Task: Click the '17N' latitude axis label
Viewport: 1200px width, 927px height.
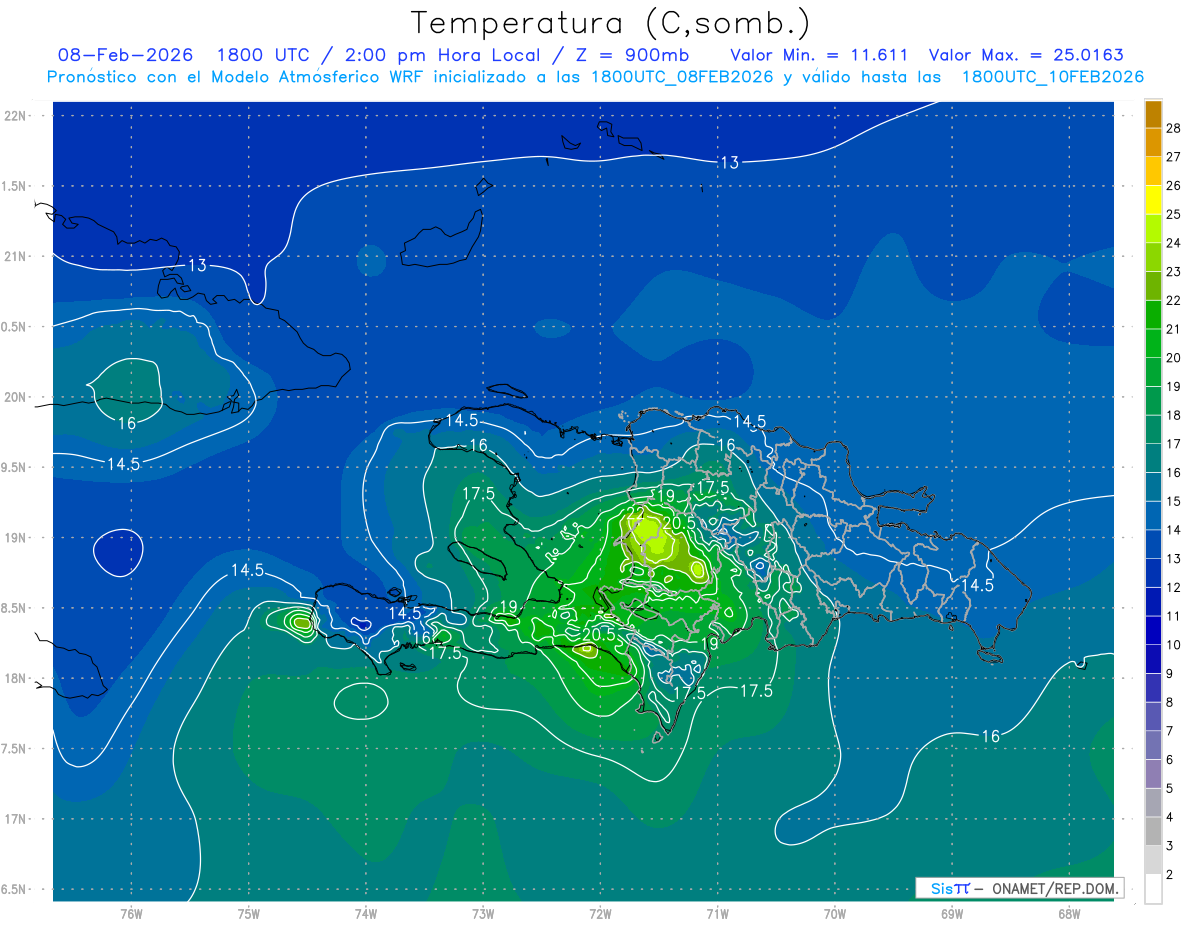Action: [17, 819]
